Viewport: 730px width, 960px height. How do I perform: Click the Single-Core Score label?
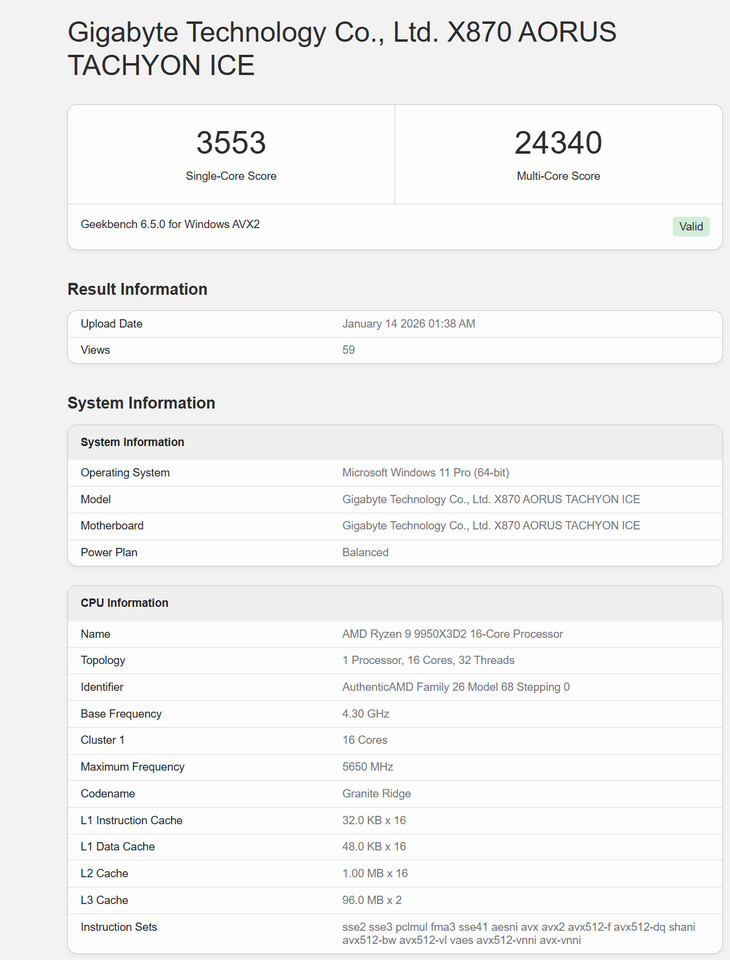point(231,176)
